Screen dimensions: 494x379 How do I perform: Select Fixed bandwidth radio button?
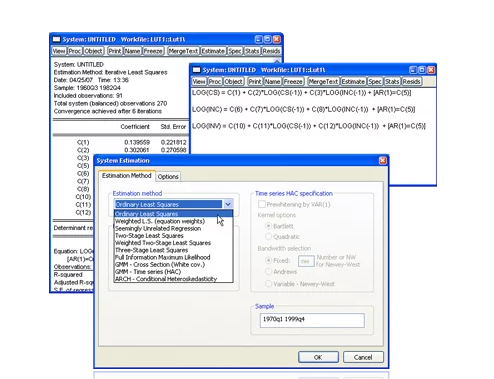point(268,260)
